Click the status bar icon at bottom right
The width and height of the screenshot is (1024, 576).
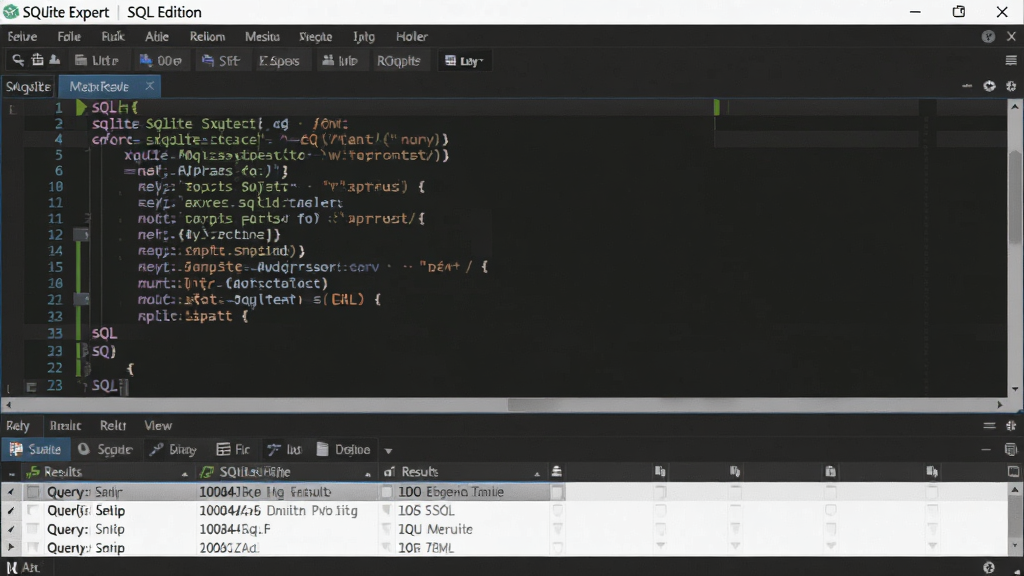coord(989,568)
